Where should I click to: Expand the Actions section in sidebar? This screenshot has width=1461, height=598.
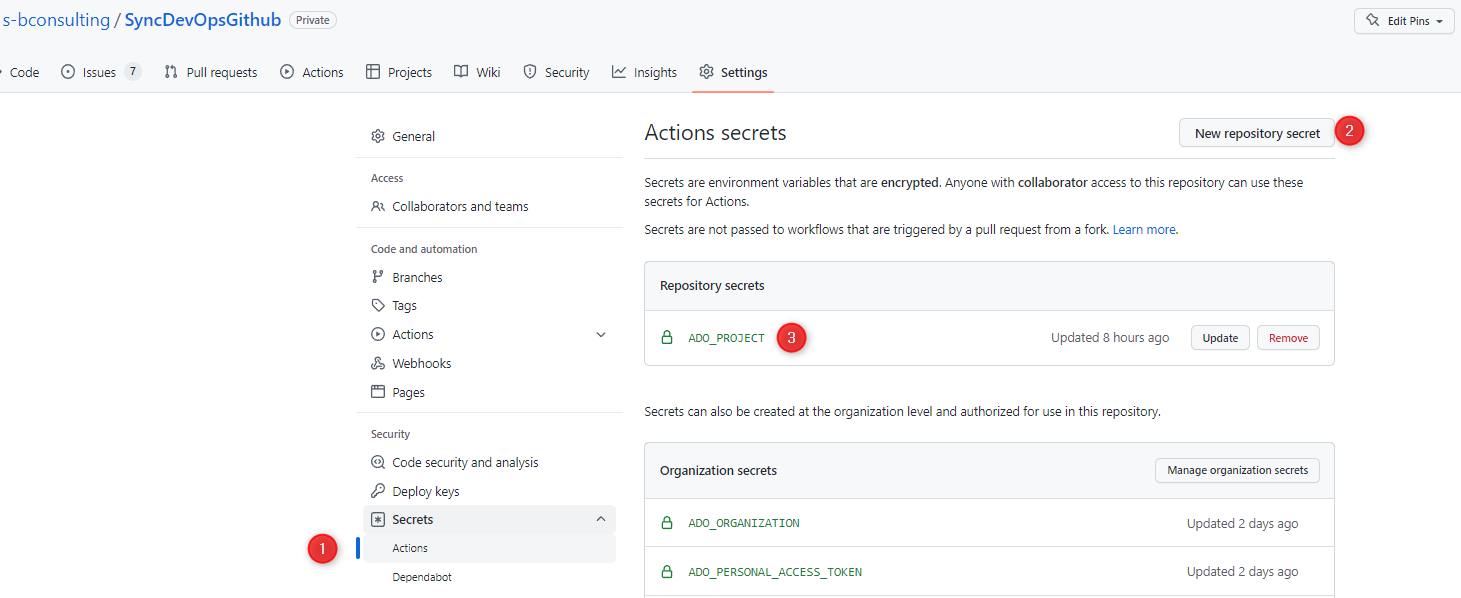600,334
